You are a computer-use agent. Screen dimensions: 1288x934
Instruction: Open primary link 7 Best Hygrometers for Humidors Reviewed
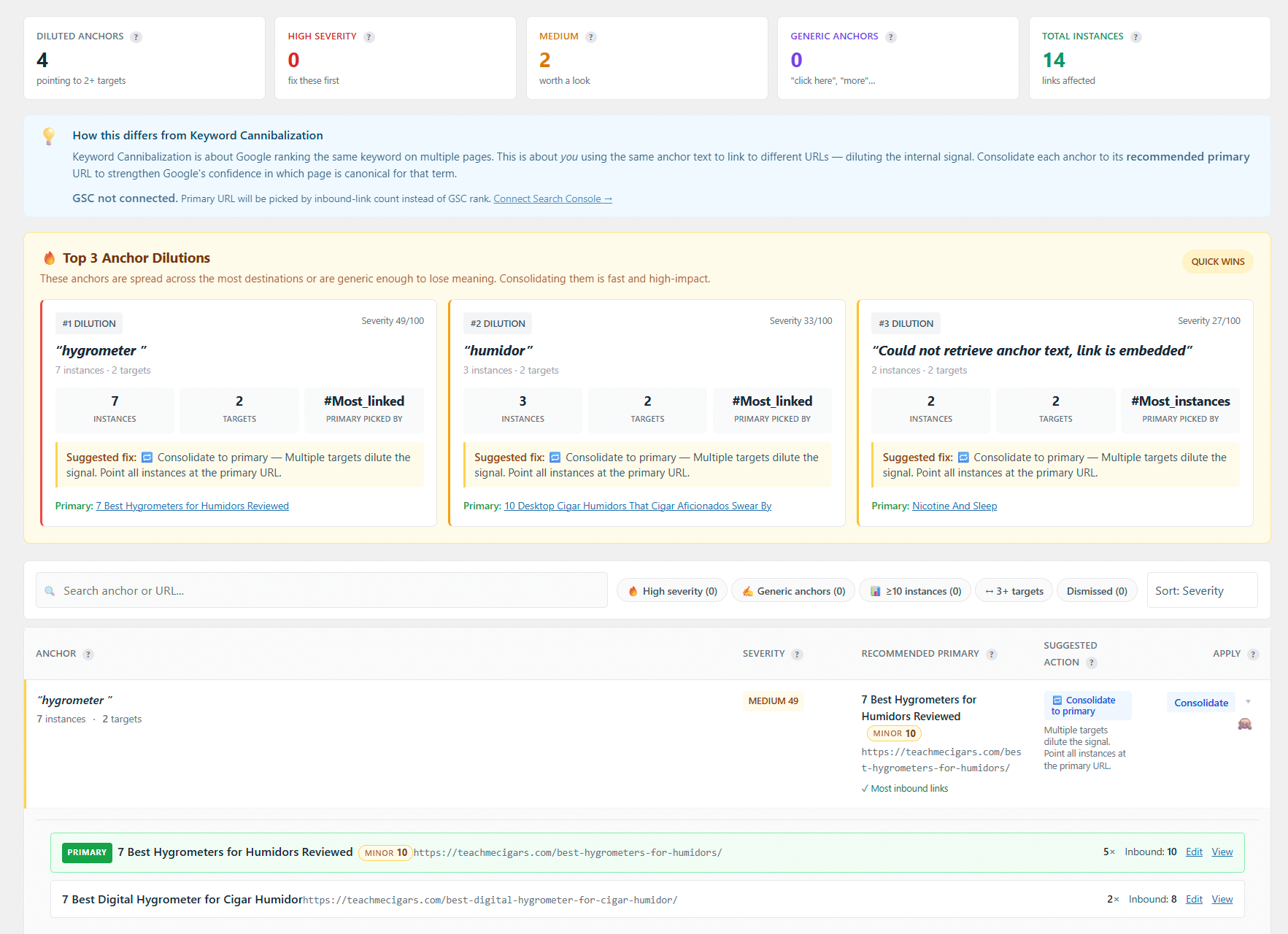[x=193, y=506]
